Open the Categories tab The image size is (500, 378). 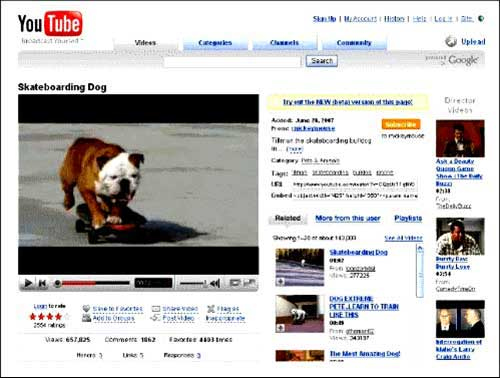point(215,43)
